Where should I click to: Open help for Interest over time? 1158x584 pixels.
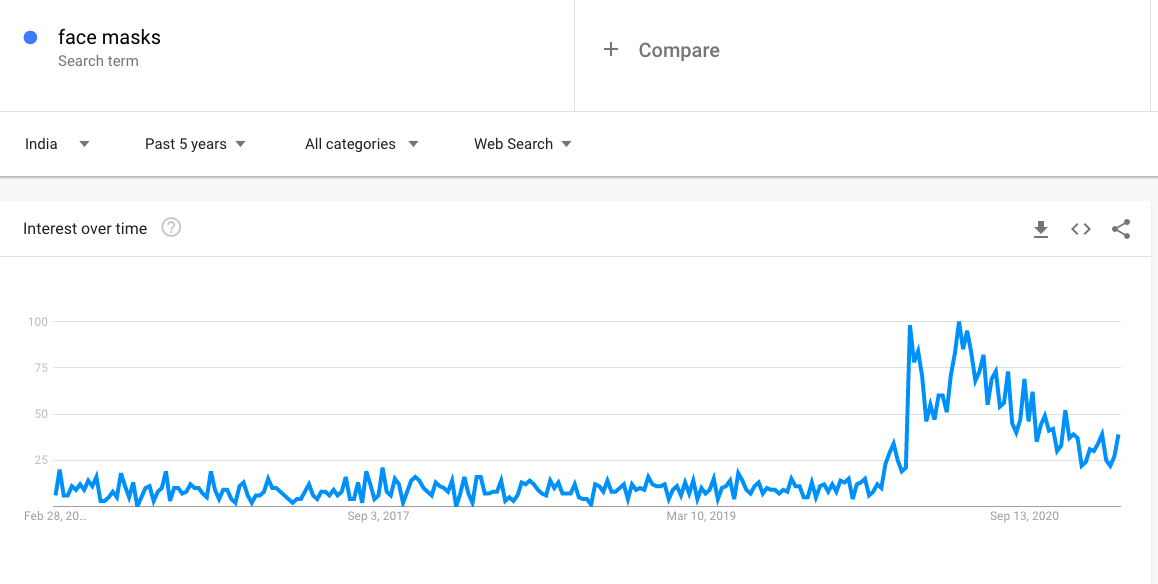click(171, 228)
